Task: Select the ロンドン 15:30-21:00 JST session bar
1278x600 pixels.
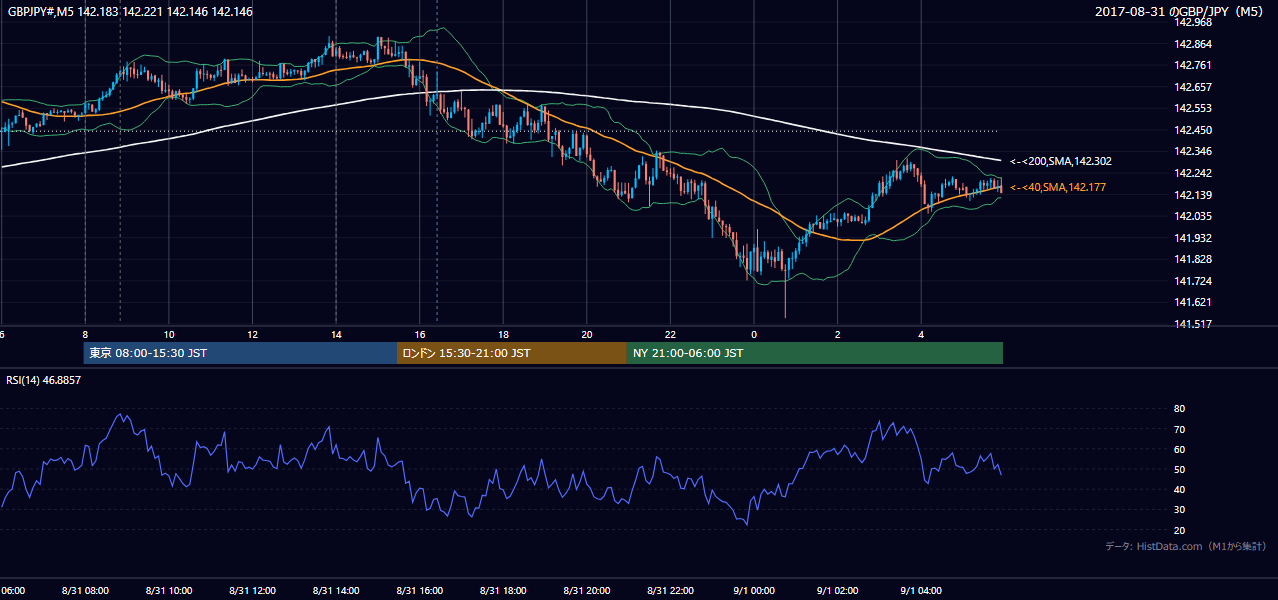Action: tap(512, 353)
